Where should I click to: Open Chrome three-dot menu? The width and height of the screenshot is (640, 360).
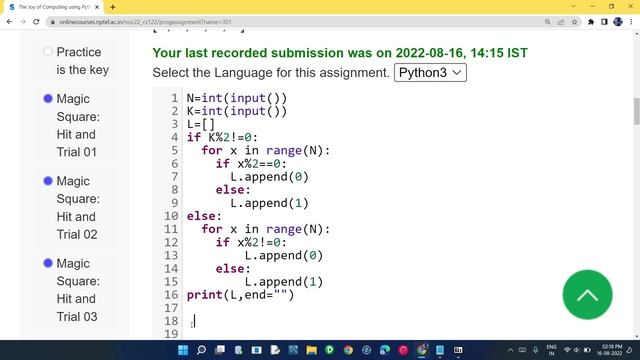point(631,22)
